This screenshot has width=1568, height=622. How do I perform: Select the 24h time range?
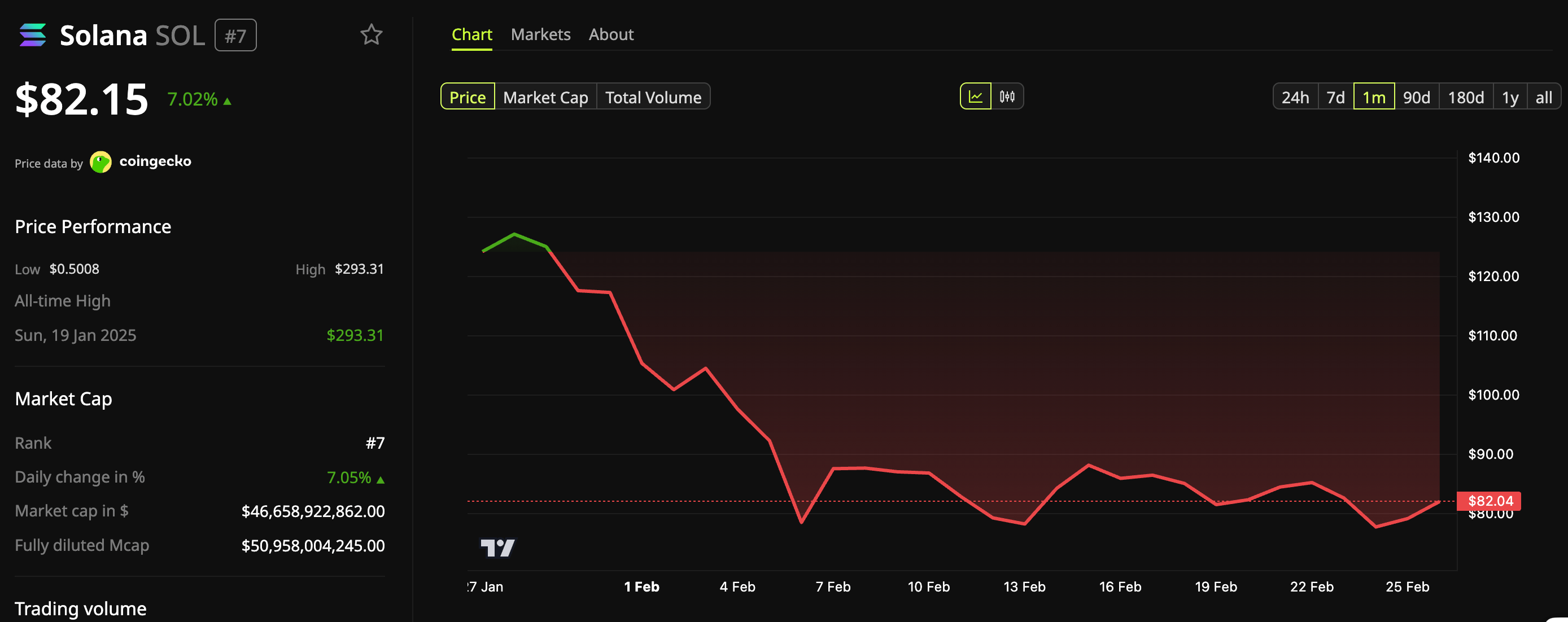(x=1295, y=96)
